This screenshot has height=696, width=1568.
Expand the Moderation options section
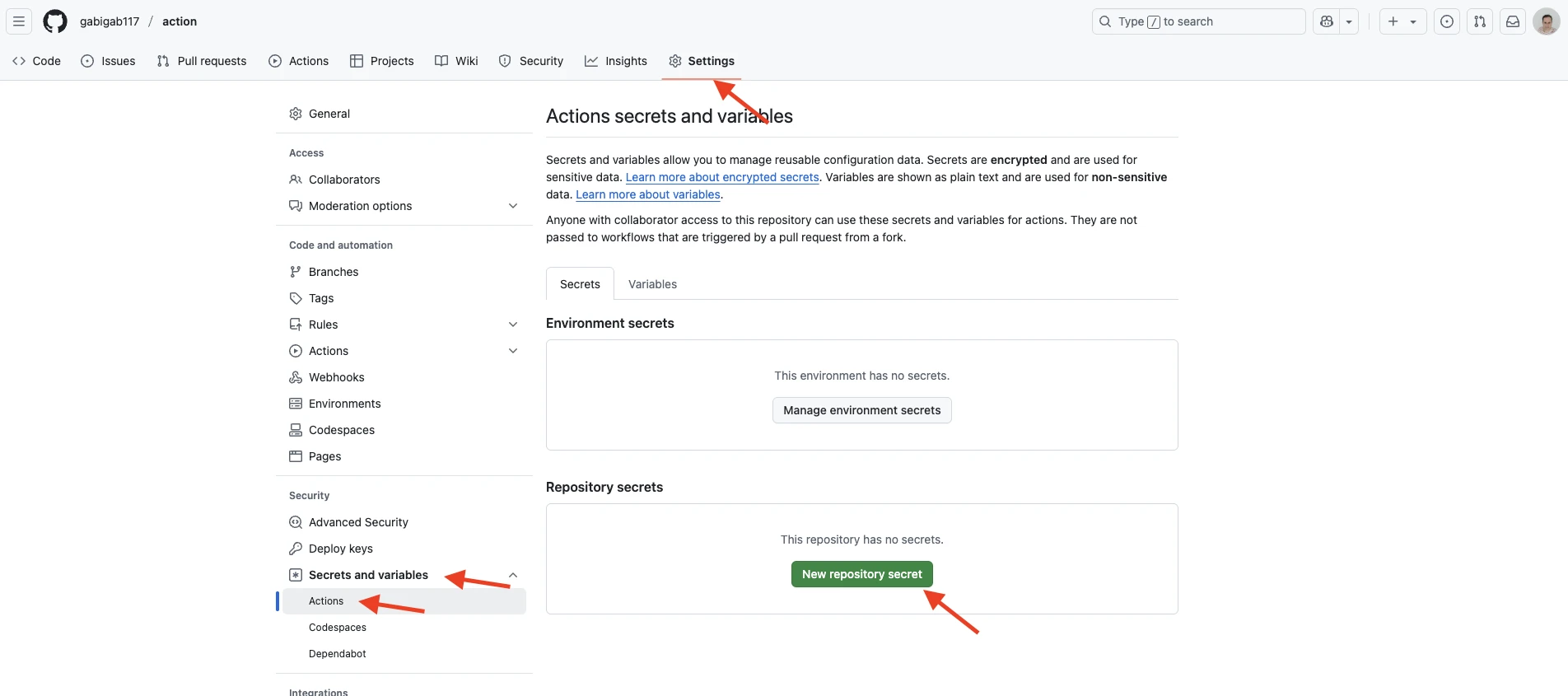[x=513, y=206]
